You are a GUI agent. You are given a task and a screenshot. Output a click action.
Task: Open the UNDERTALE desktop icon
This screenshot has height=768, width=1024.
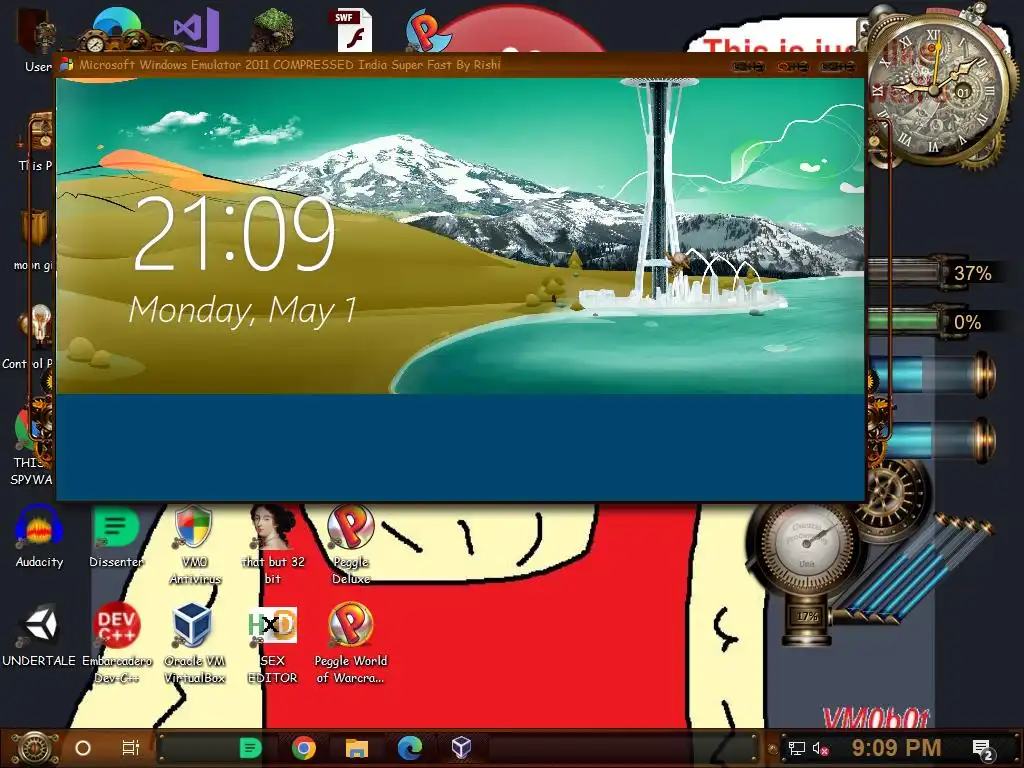click(39, 635)
